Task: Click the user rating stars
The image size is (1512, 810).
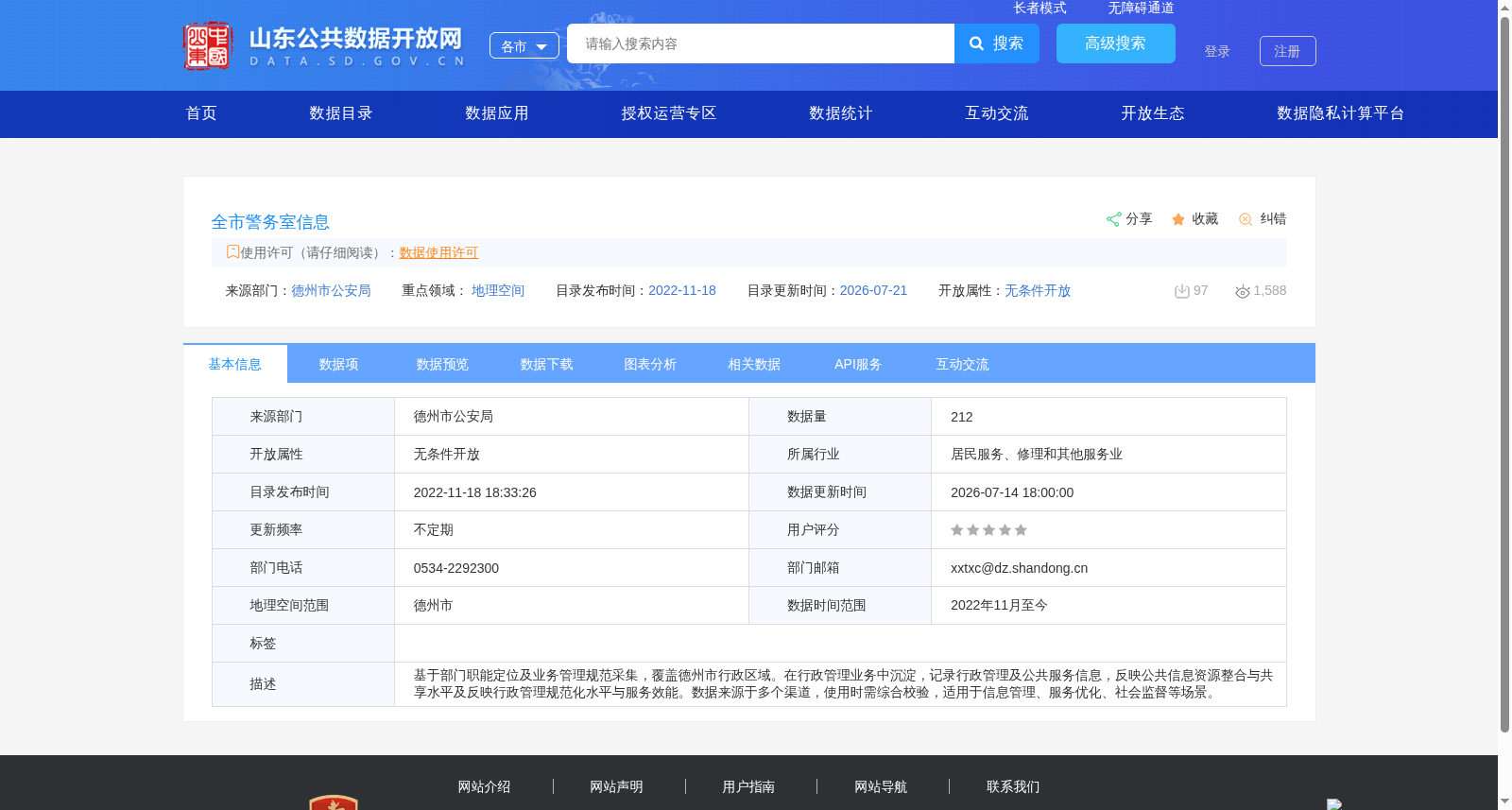Action: (x=988, y=530)
